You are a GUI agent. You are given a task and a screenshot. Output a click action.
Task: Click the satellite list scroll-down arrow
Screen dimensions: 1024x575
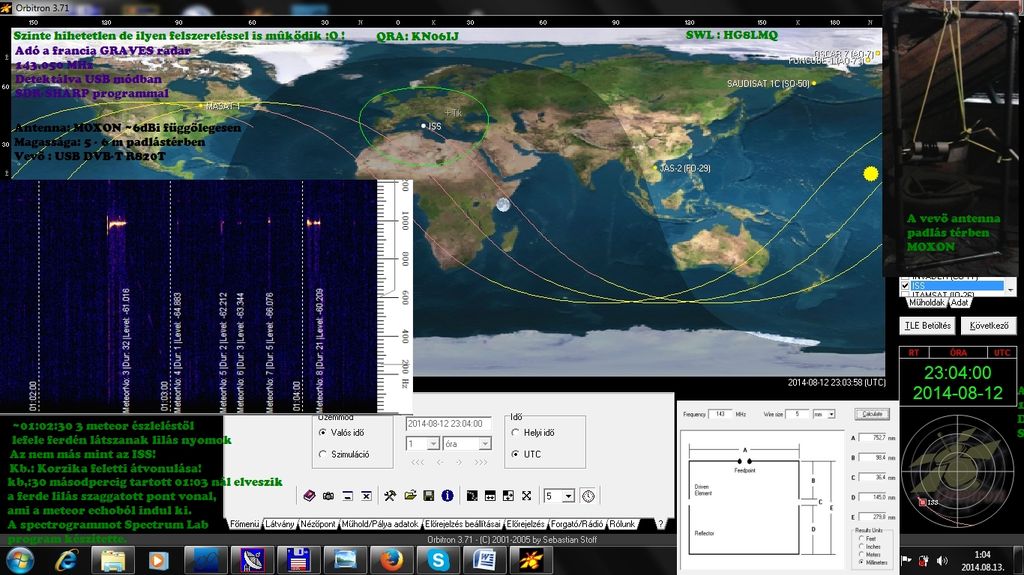click(1010, 289)
